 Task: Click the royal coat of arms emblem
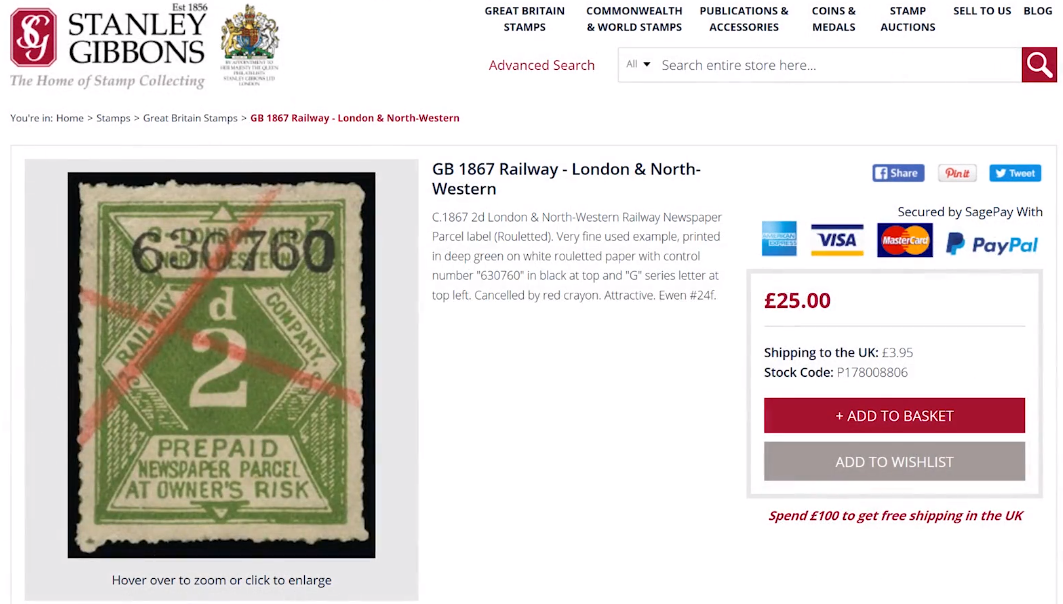coord(249,44)
